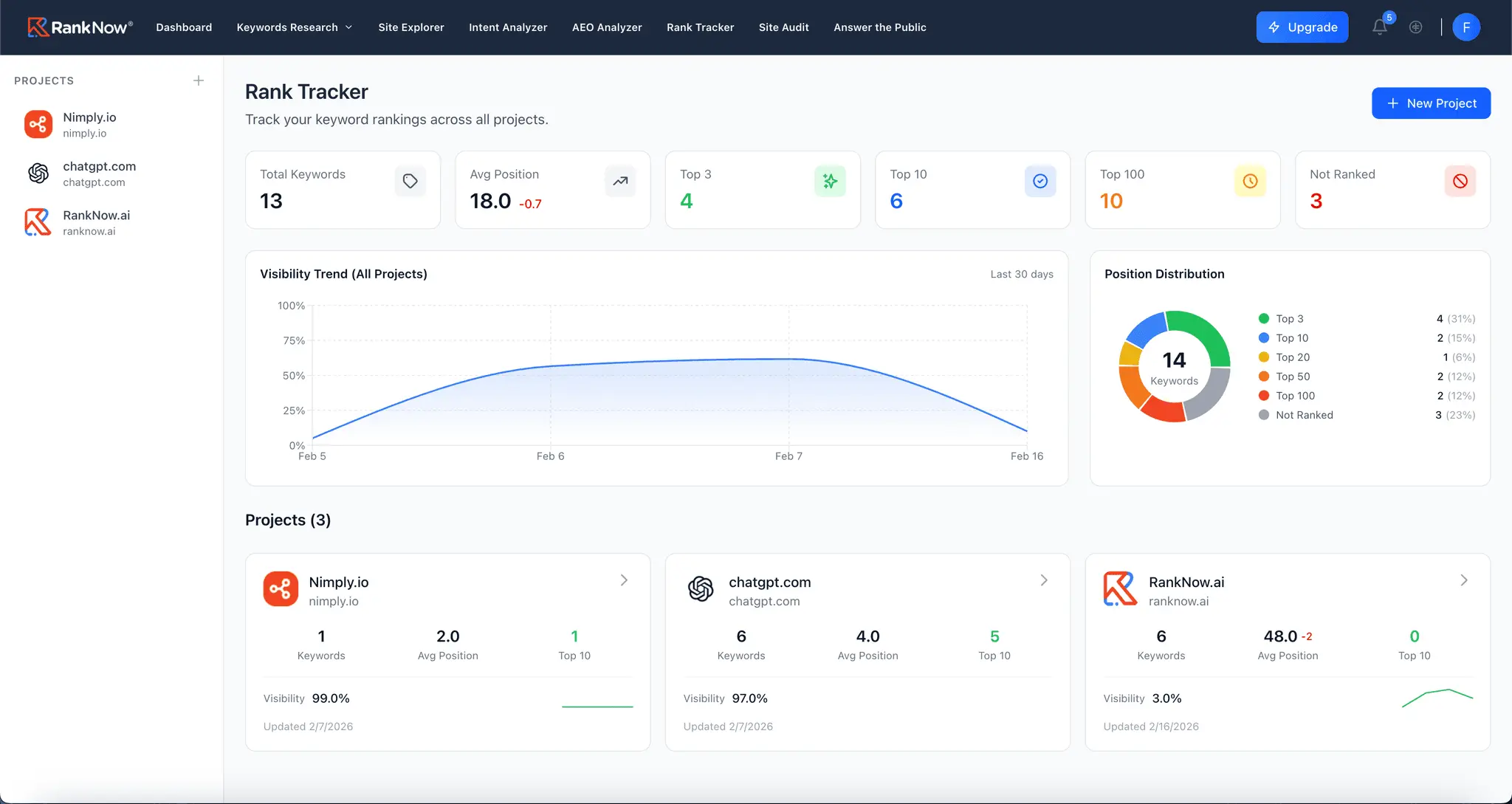Screen dimensions: 1512x804
Task: Click Avg Position 48.0 on RankNow.ai card
Action: click(x=1280, y=636)
